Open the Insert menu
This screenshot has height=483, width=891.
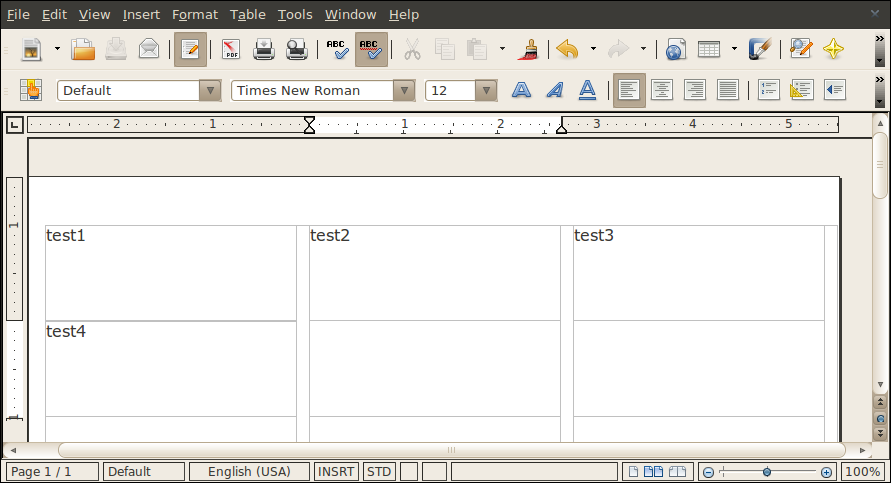[x=141, y=15]
